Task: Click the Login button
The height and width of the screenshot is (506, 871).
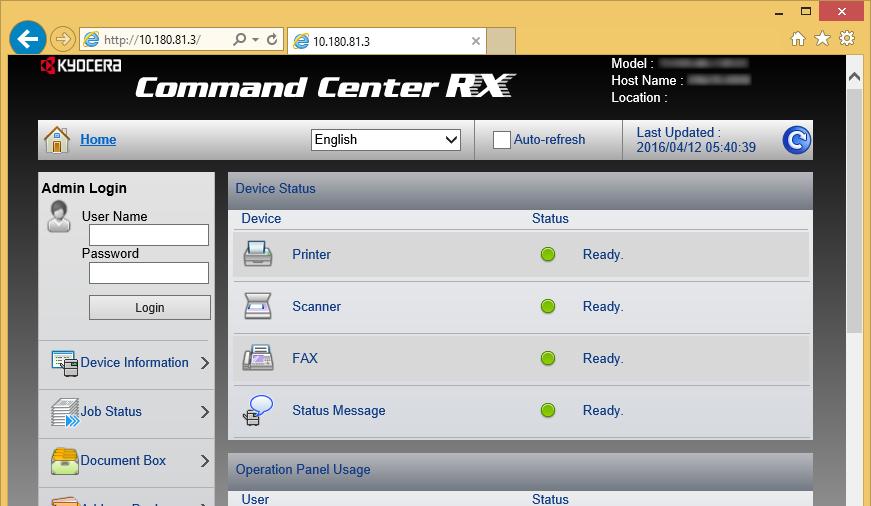Action: tap(149, 307)
